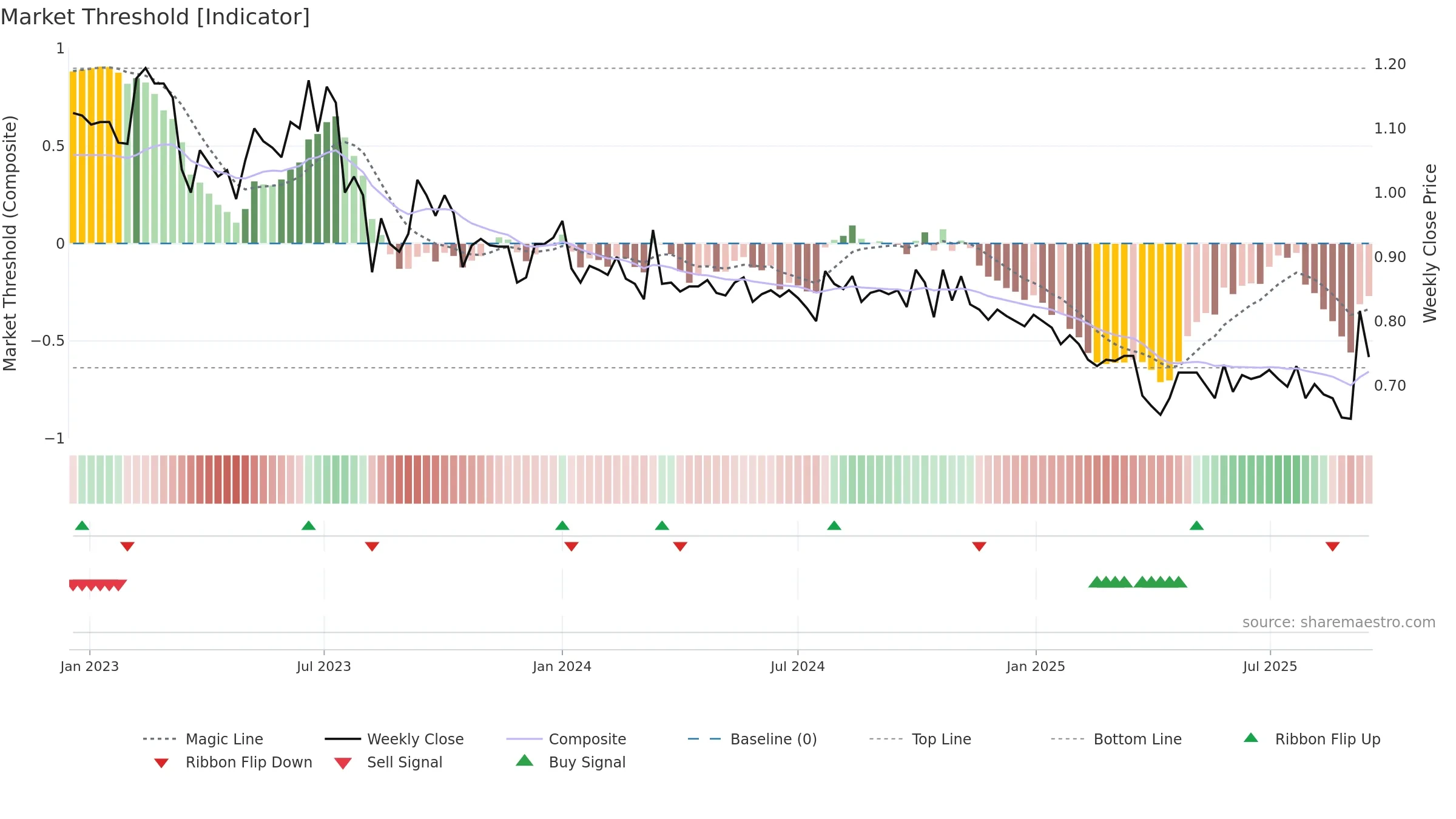Click the ribbon flip down marker between Jul 2023 and Jan 2024
Viewport: 1456px width, 819px height.
tap(372, 547)
